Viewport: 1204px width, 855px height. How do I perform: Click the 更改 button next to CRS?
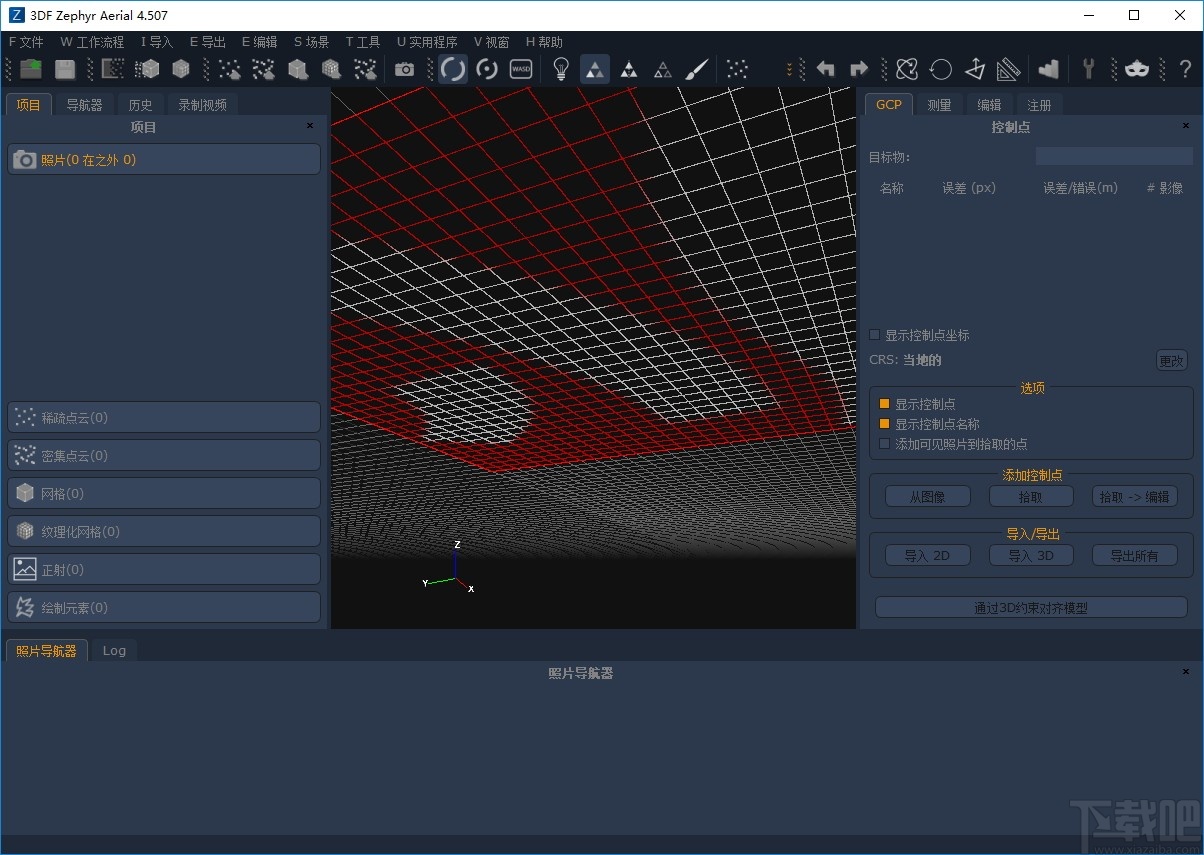(x=1170, y=360)
